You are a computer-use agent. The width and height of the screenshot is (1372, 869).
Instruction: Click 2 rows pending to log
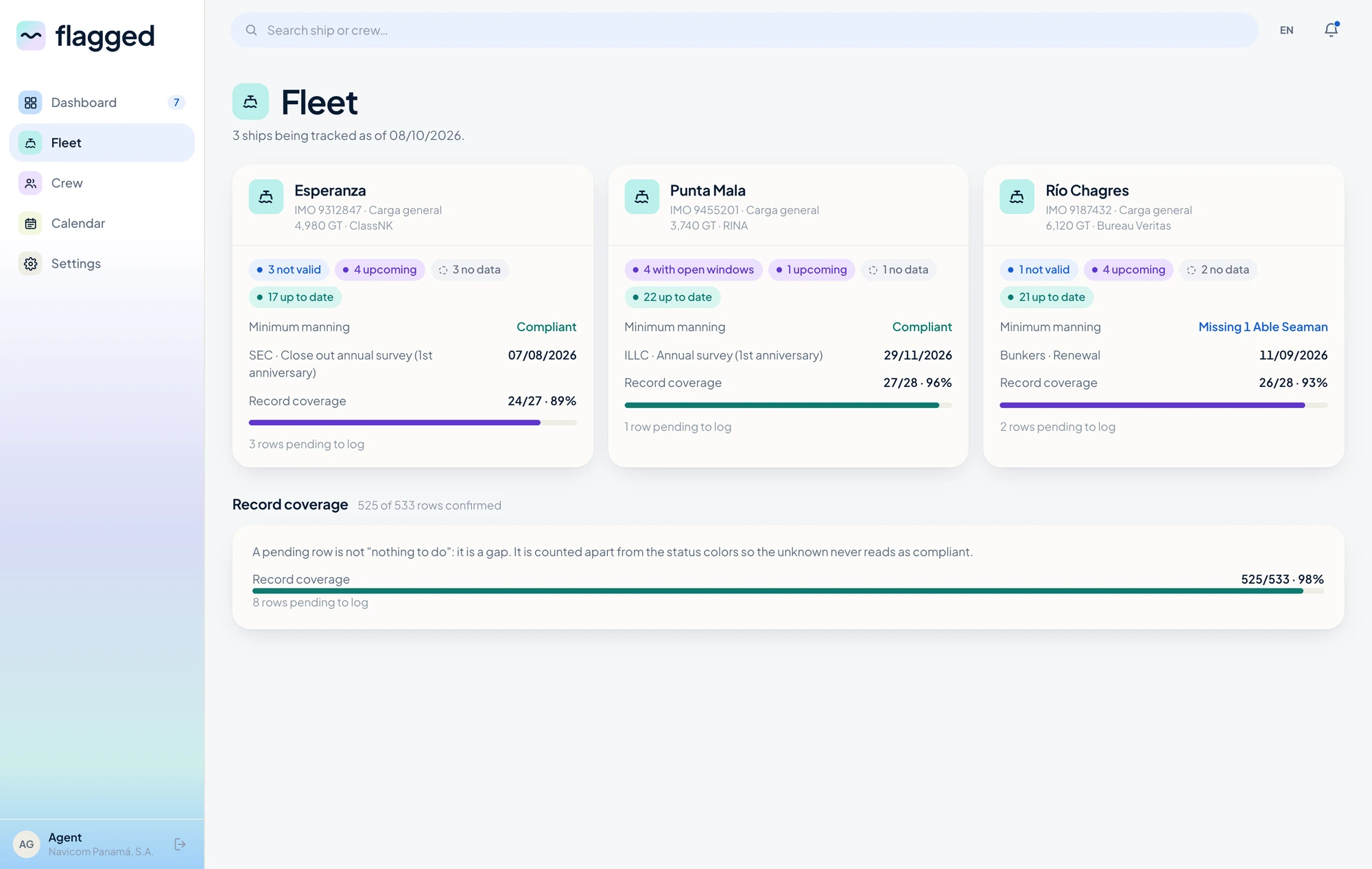pyautogui.click(x=1057, y=427)
